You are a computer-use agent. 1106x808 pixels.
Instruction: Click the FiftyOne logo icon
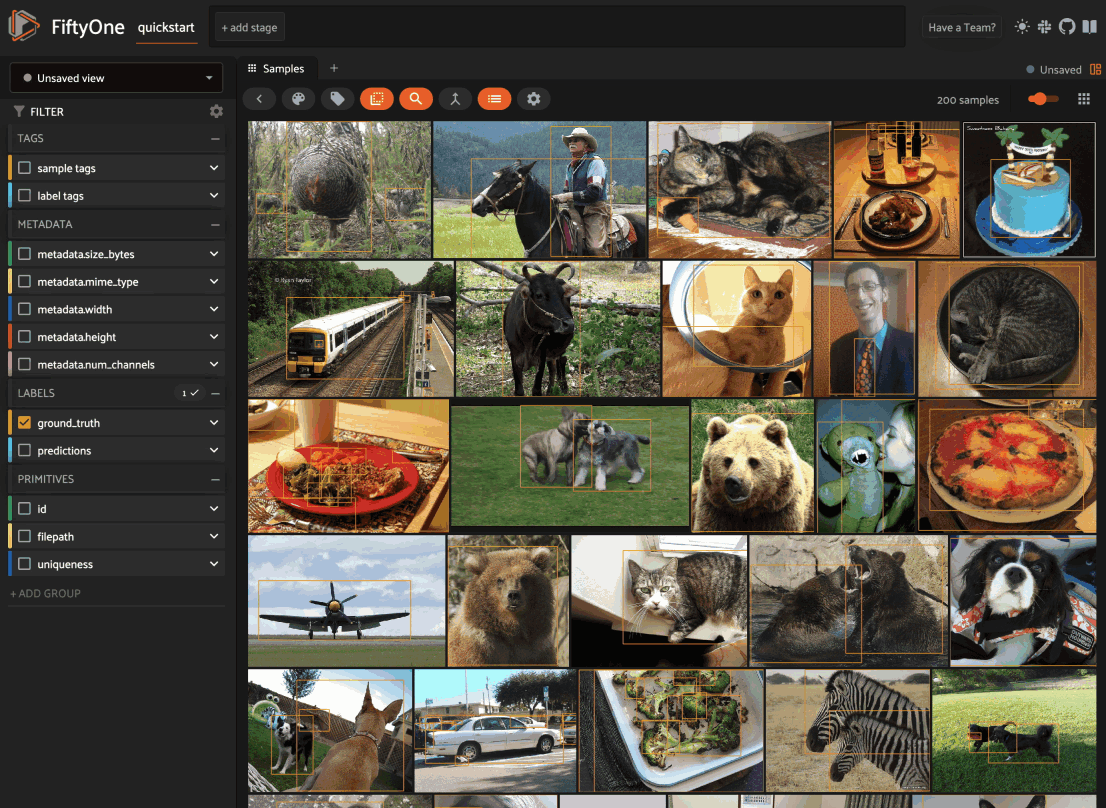pos(23,26)
